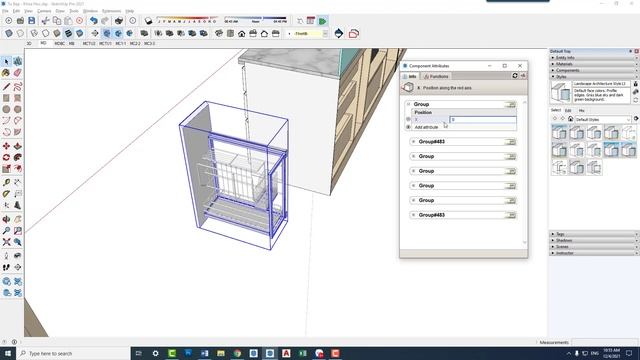The height and width of the screenshot is (360, 640).
Task: Click the house Front view icon
Action: (x=242, y=33)
